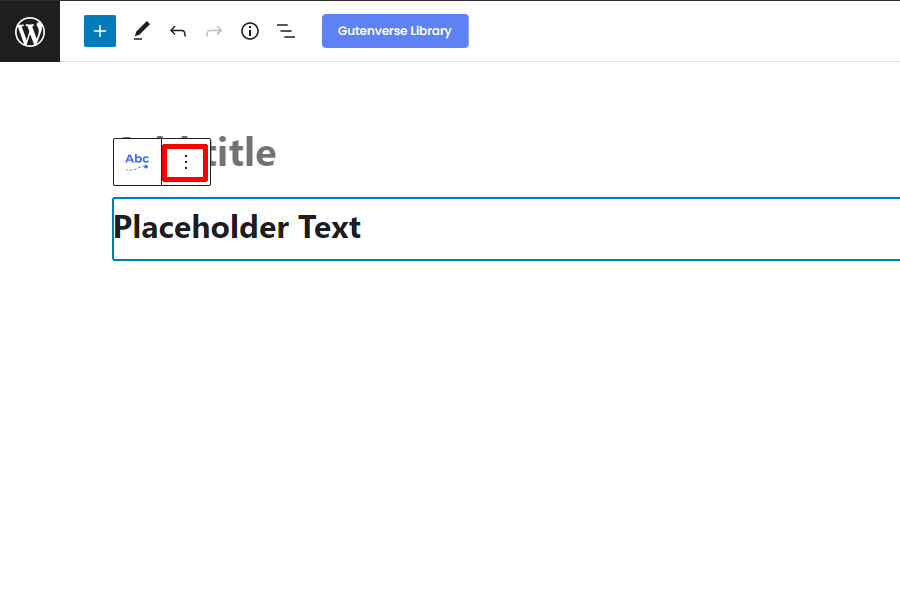Open the List View outline

(x=286, y=31)
